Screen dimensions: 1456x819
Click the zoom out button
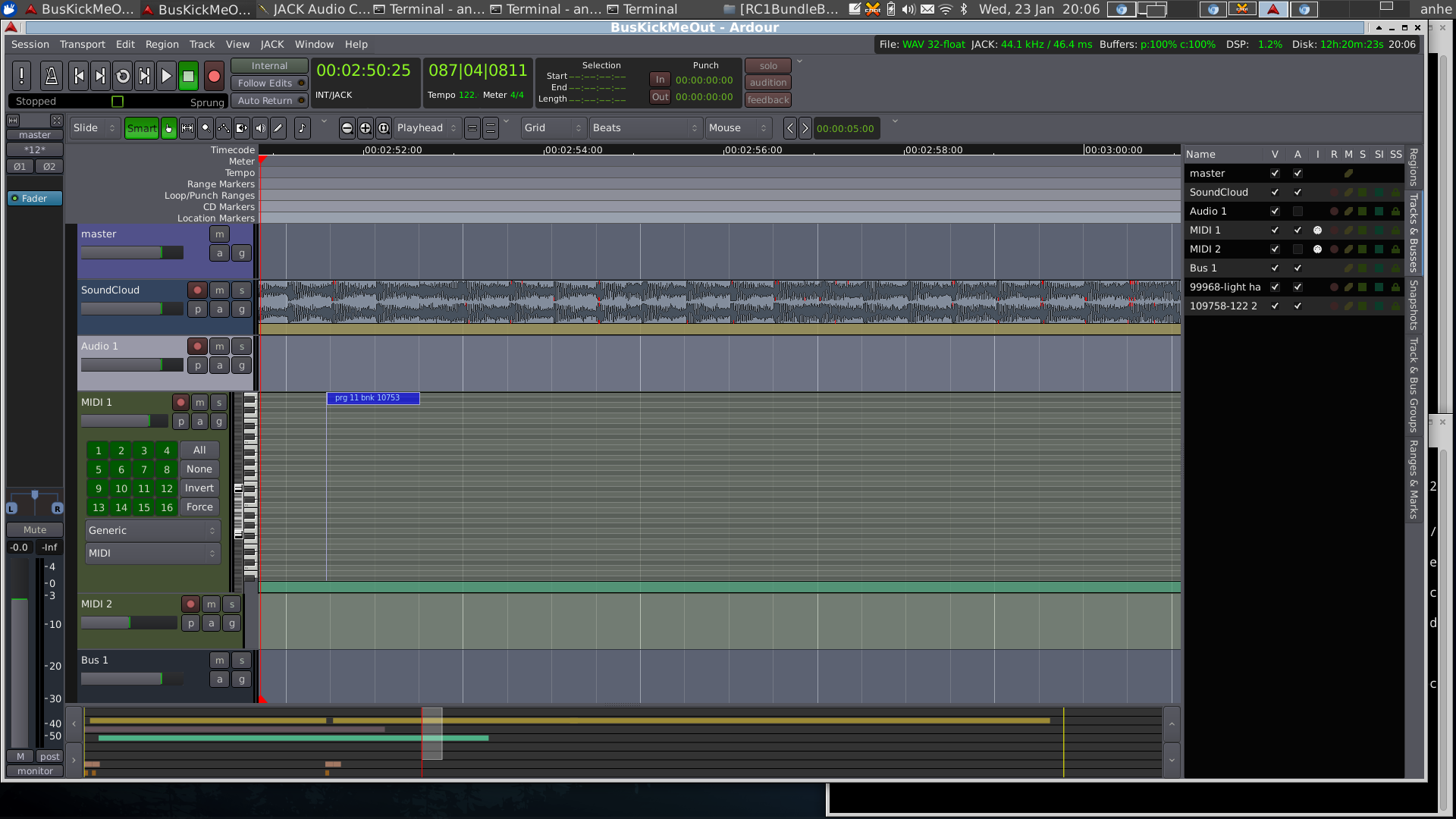347,128
